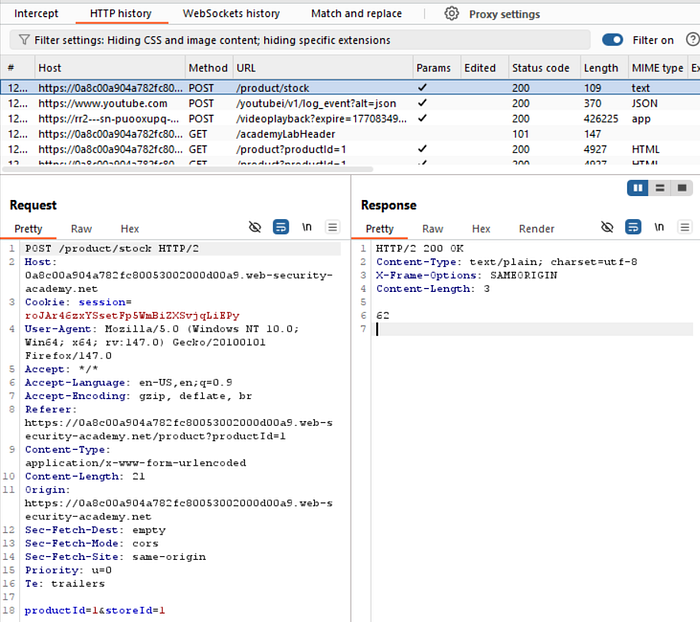Show non-printable \n characters in Request
This screenshot has width=700, height=622.
click(307, 227)
